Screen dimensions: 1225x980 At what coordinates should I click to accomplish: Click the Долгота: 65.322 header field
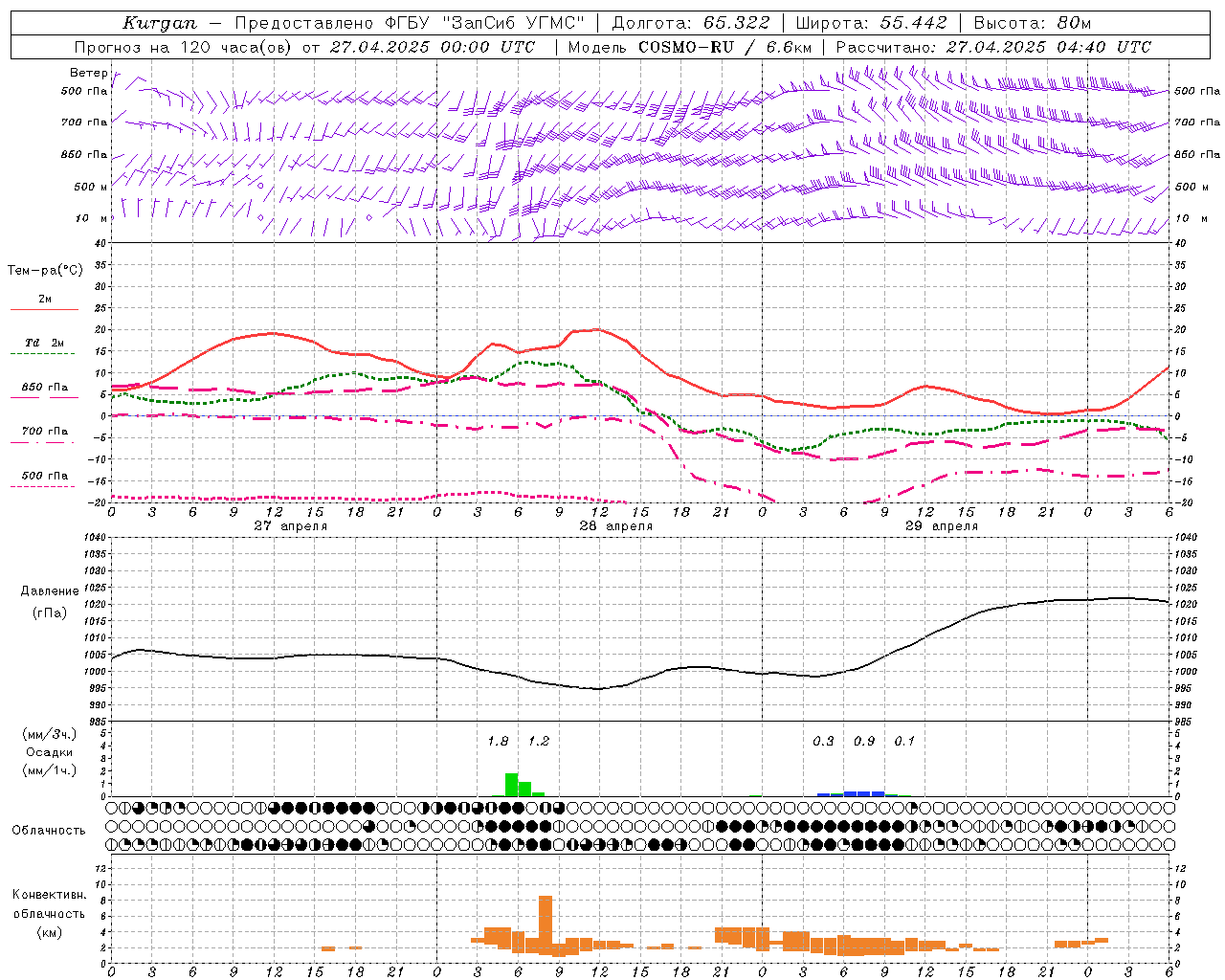[690, 23]
